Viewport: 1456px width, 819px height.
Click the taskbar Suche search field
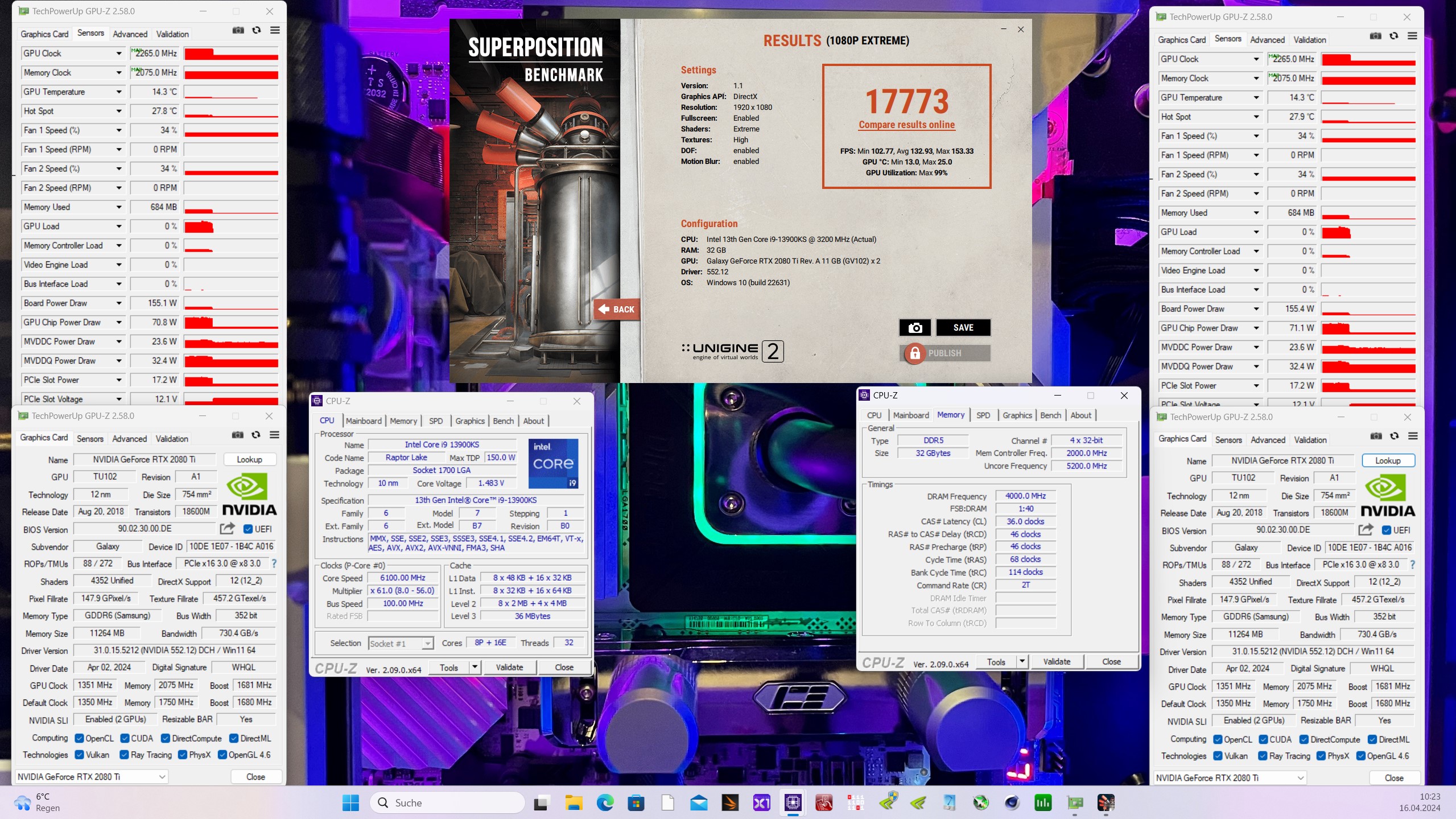pyautogui.click(x=448, y=802)
